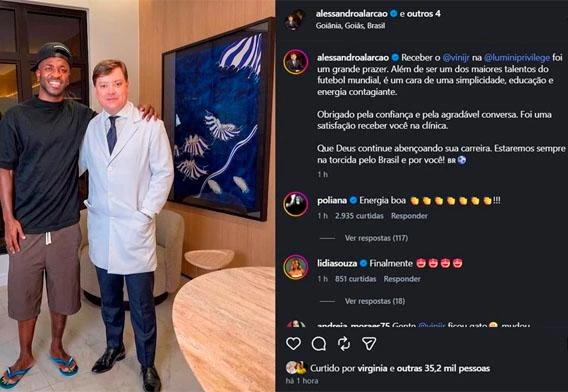Open the 'e outros 4' collaborators list

click(x=420, y=14)
